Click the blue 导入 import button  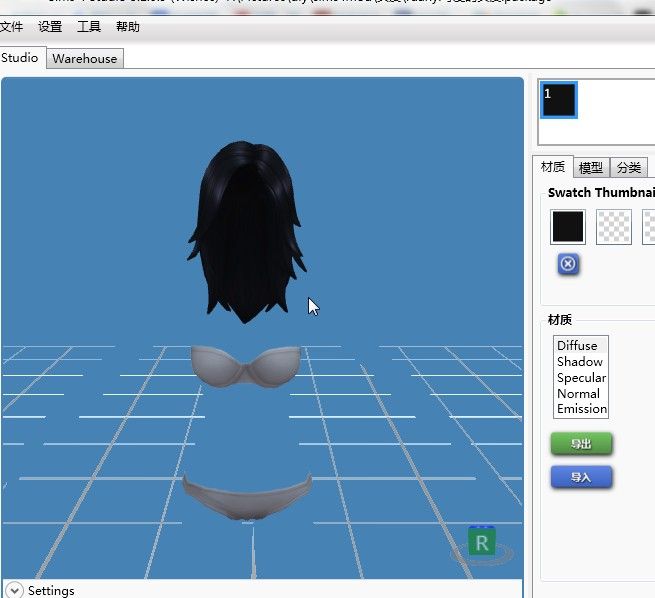click(x=581, y=477)
